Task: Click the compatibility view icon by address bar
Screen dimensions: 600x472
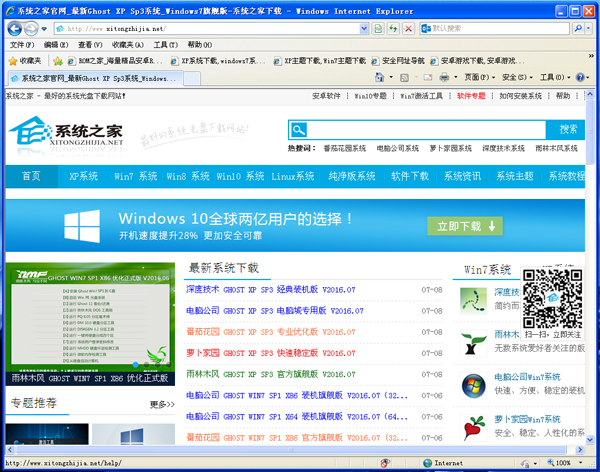Action: click(x=378, y=28)
